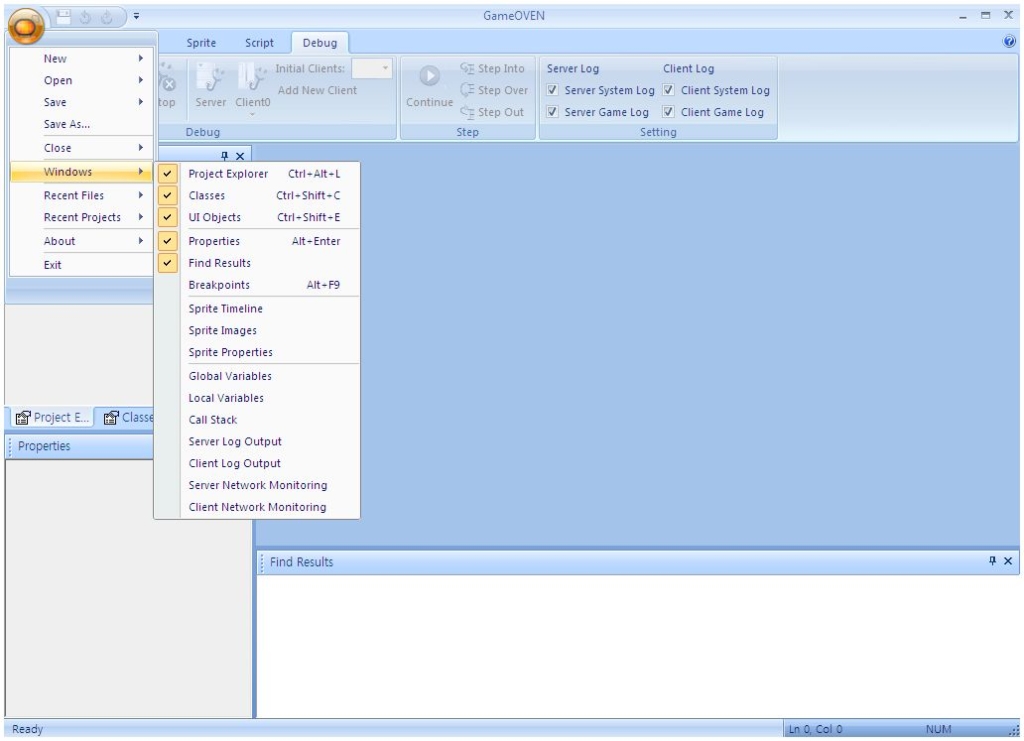Show the Sprite Timeline window
The image size is (1024, 741).
pyautogui.click(x=257, y=309)
